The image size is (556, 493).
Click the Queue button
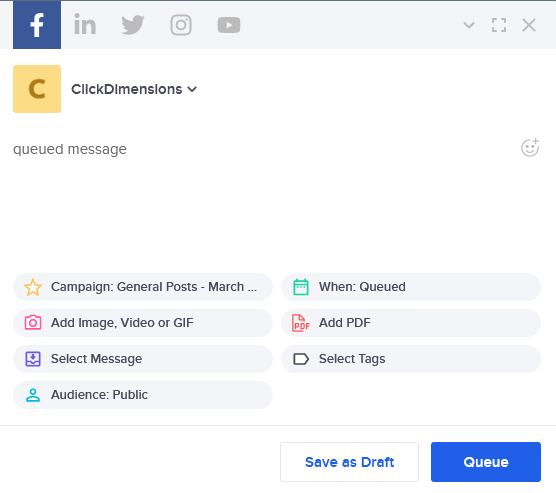coord(486,462)
